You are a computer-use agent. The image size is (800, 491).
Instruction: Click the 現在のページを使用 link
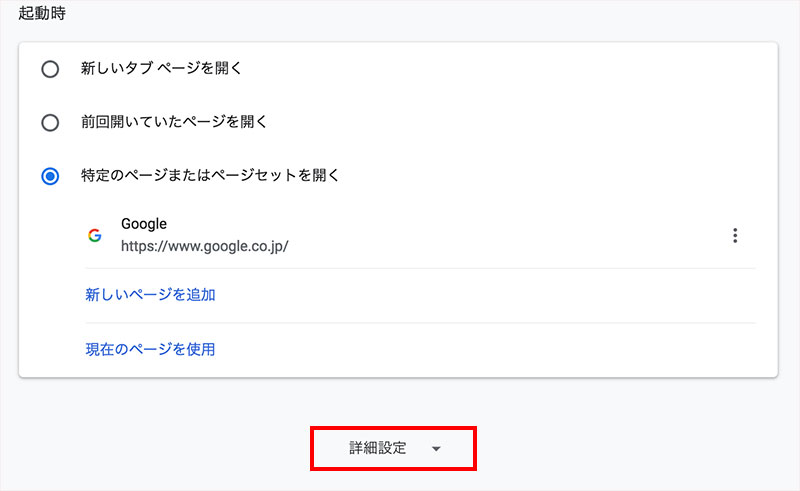[150, 349]
